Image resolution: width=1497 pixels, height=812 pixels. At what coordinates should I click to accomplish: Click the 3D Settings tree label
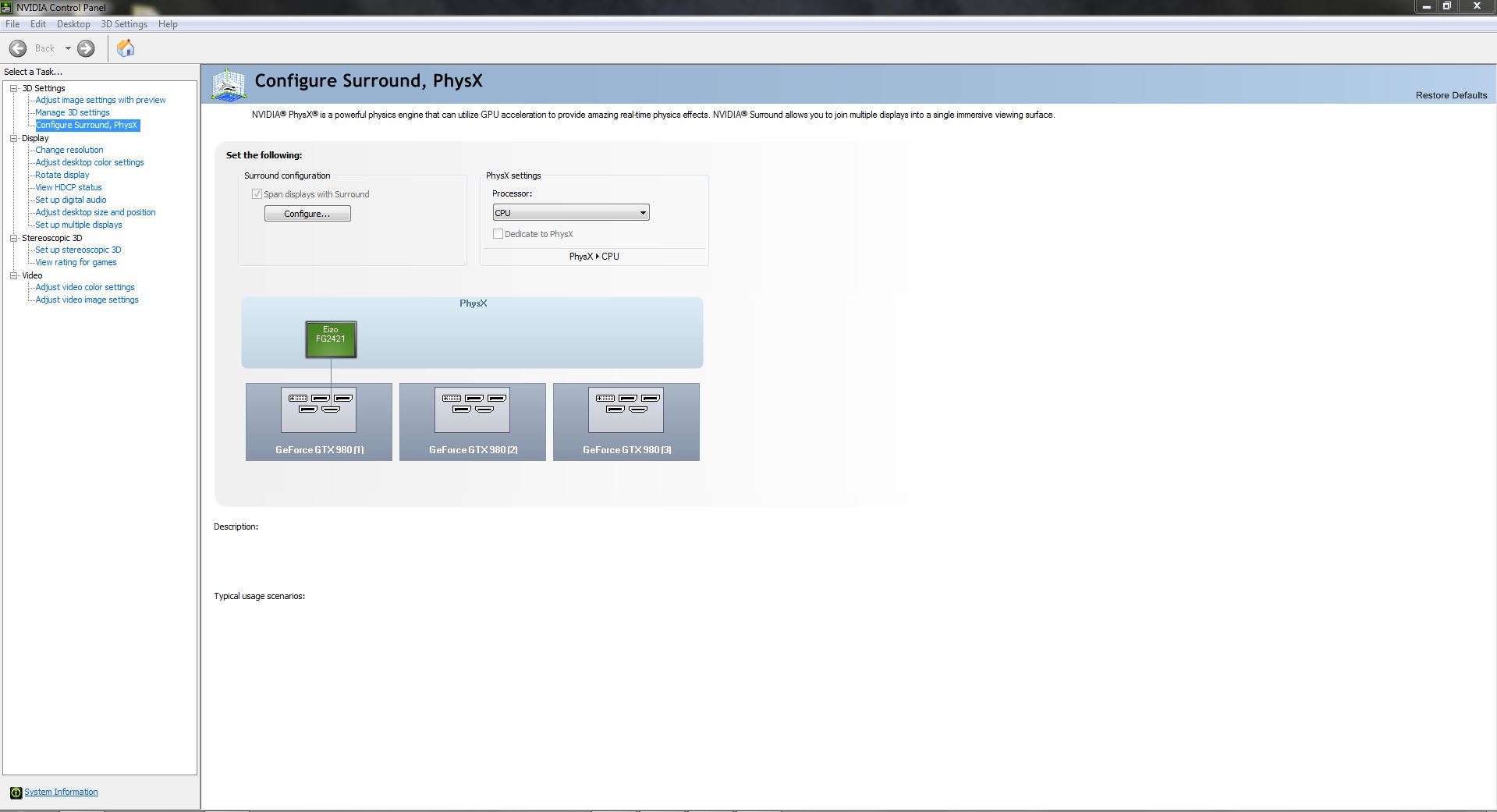44,88
